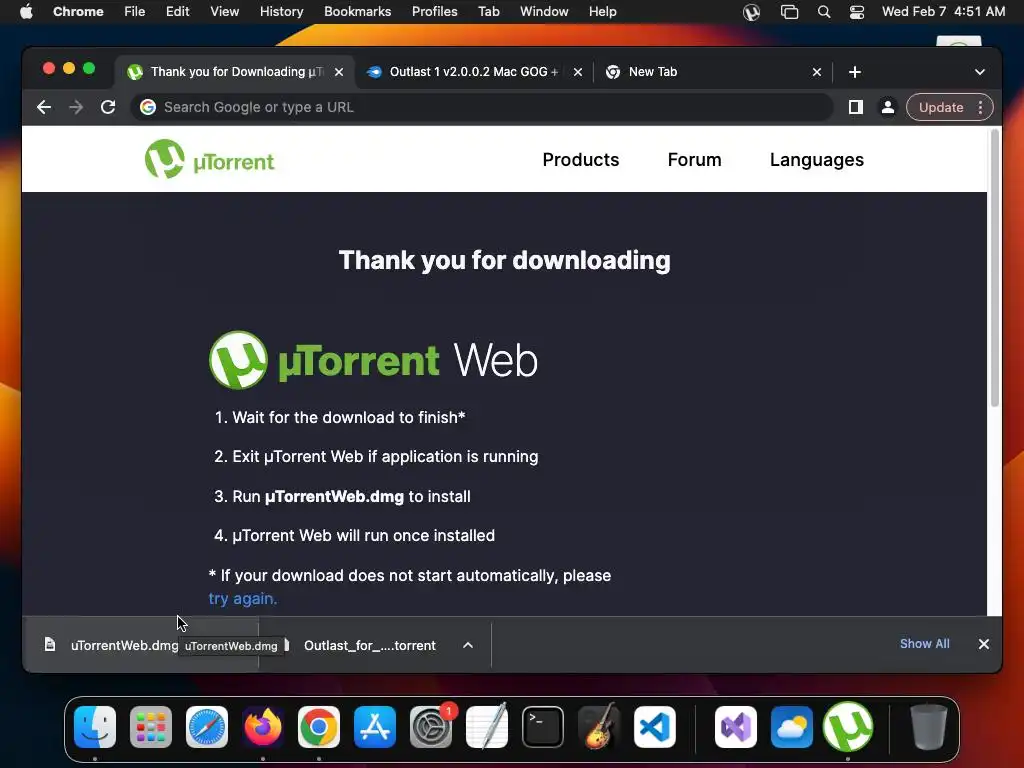Open Visual Studio from the Dock
This screenshot has height=768, width=1024.
[736, 727]
